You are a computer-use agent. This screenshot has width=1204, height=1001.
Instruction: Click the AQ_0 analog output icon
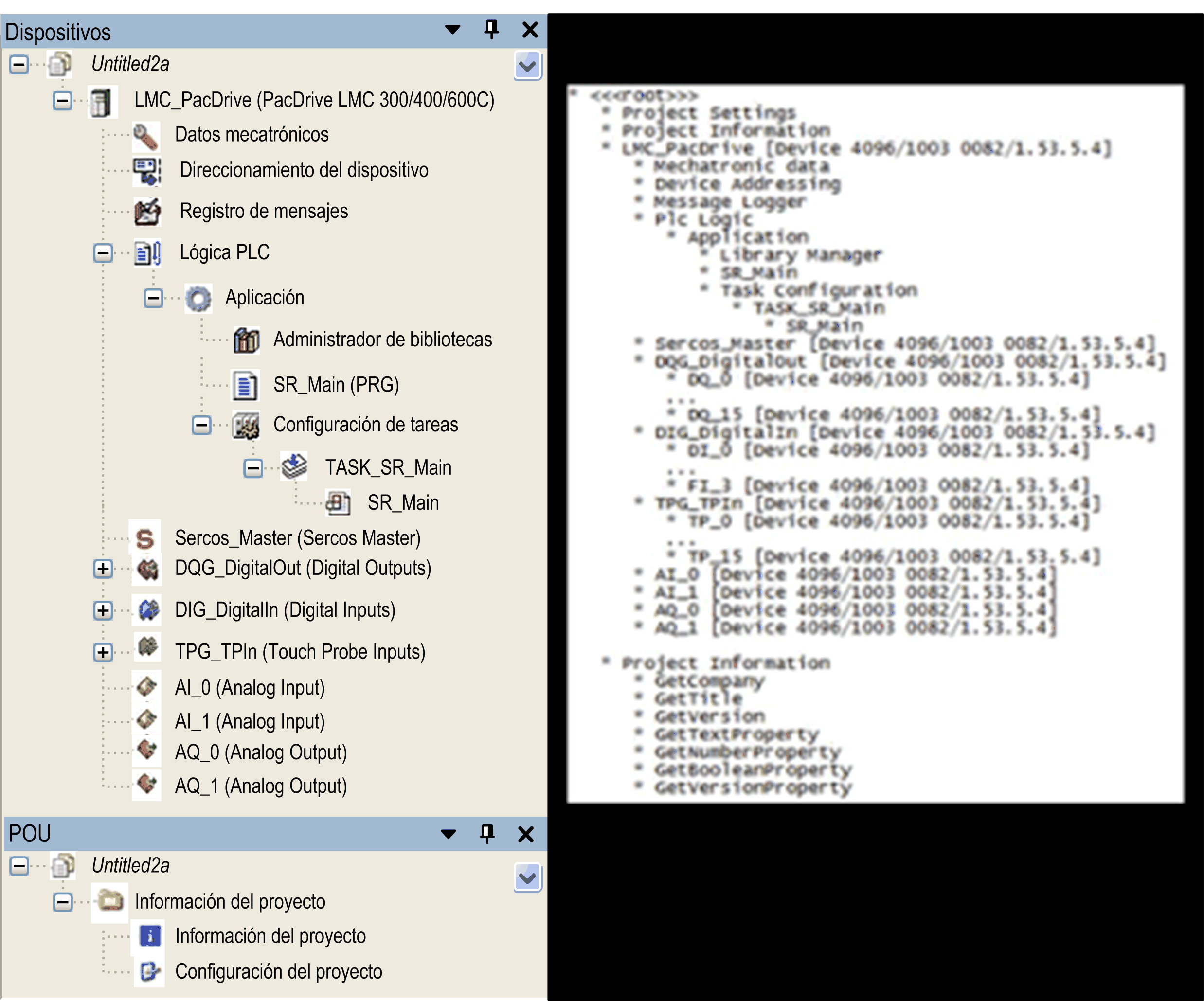click(147, 751)
